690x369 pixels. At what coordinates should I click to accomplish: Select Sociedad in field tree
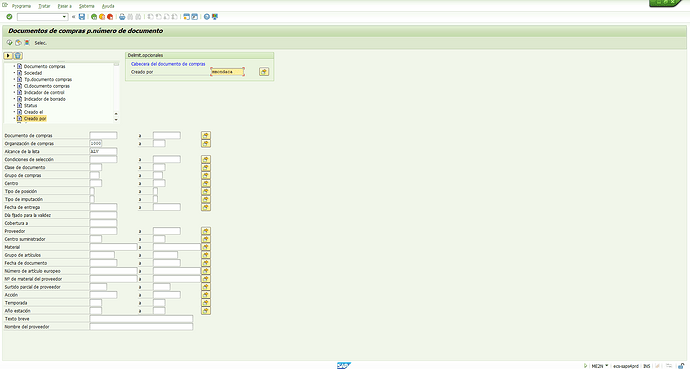click(33, 73)
